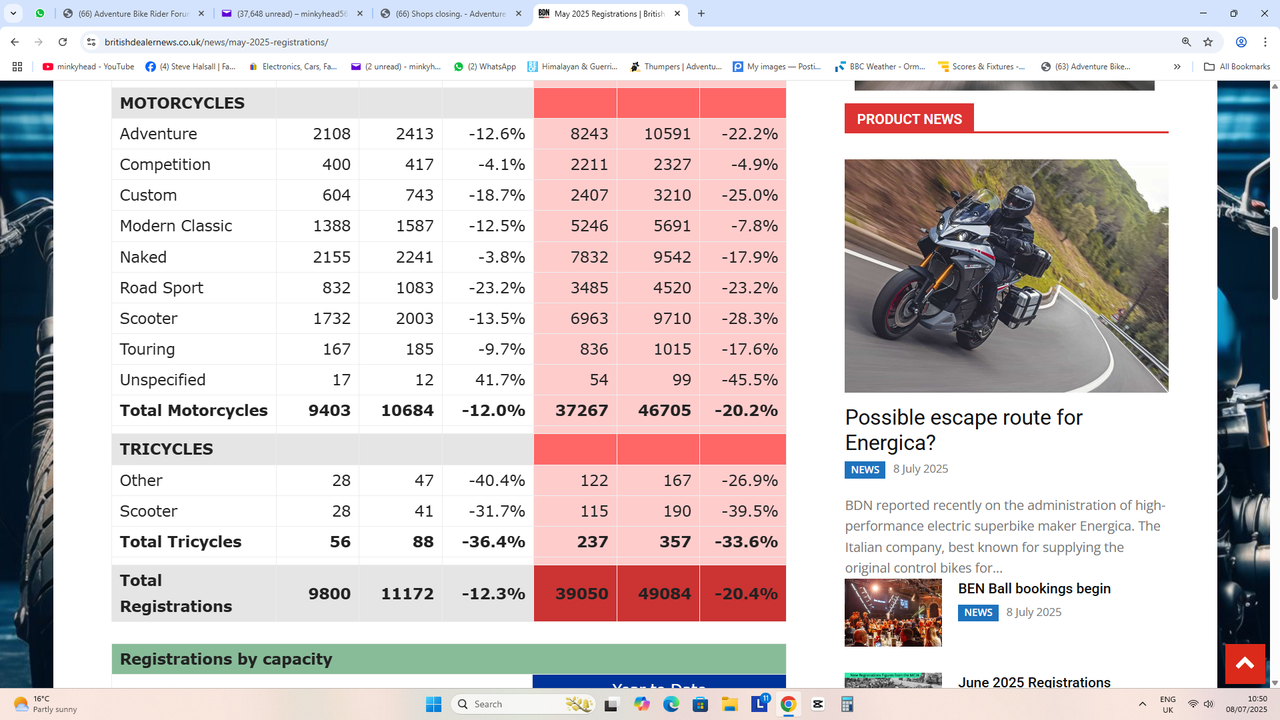Select the 'Total Motorcycles' row label
The height and width of the screenshot is (720, 1280).
tap(194, 411)
